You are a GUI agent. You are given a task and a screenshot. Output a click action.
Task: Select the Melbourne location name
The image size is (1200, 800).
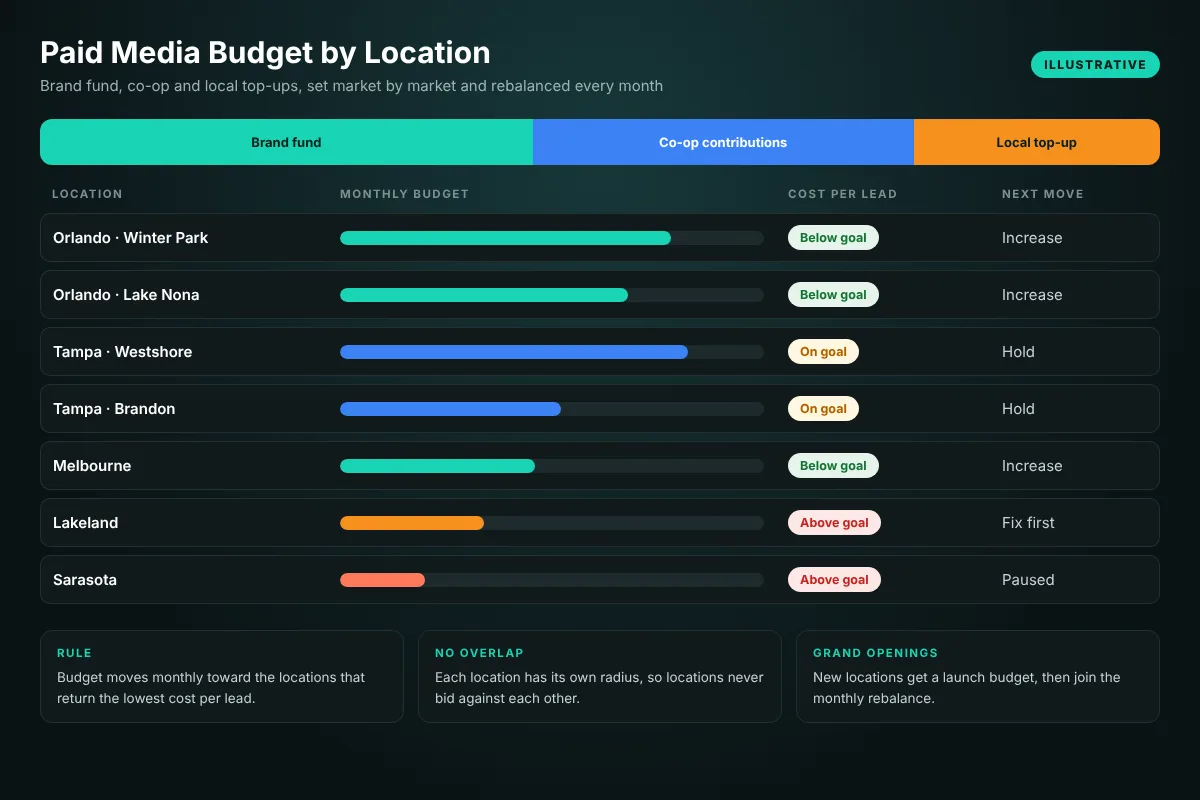coord(92,466)
